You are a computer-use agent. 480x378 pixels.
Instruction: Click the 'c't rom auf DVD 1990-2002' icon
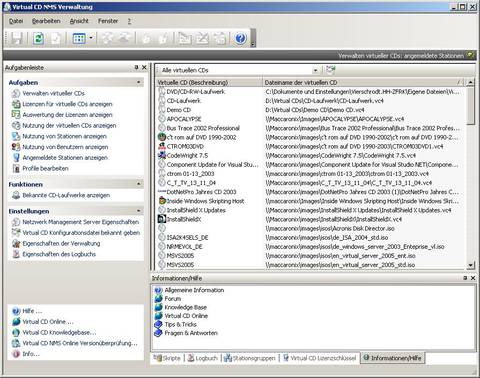pyautogui.click(x=162, y=137)
